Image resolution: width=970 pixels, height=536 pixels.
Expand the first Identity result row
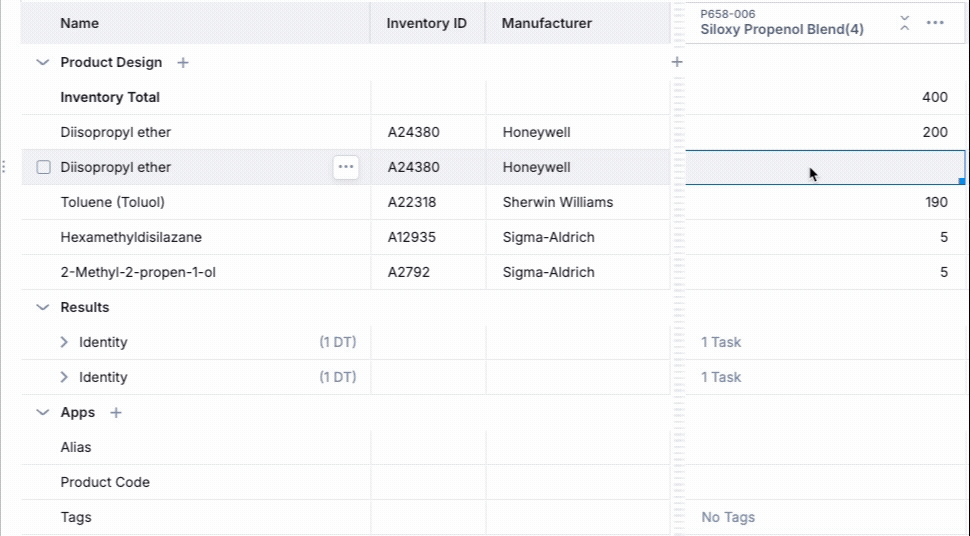coord(64,343)
